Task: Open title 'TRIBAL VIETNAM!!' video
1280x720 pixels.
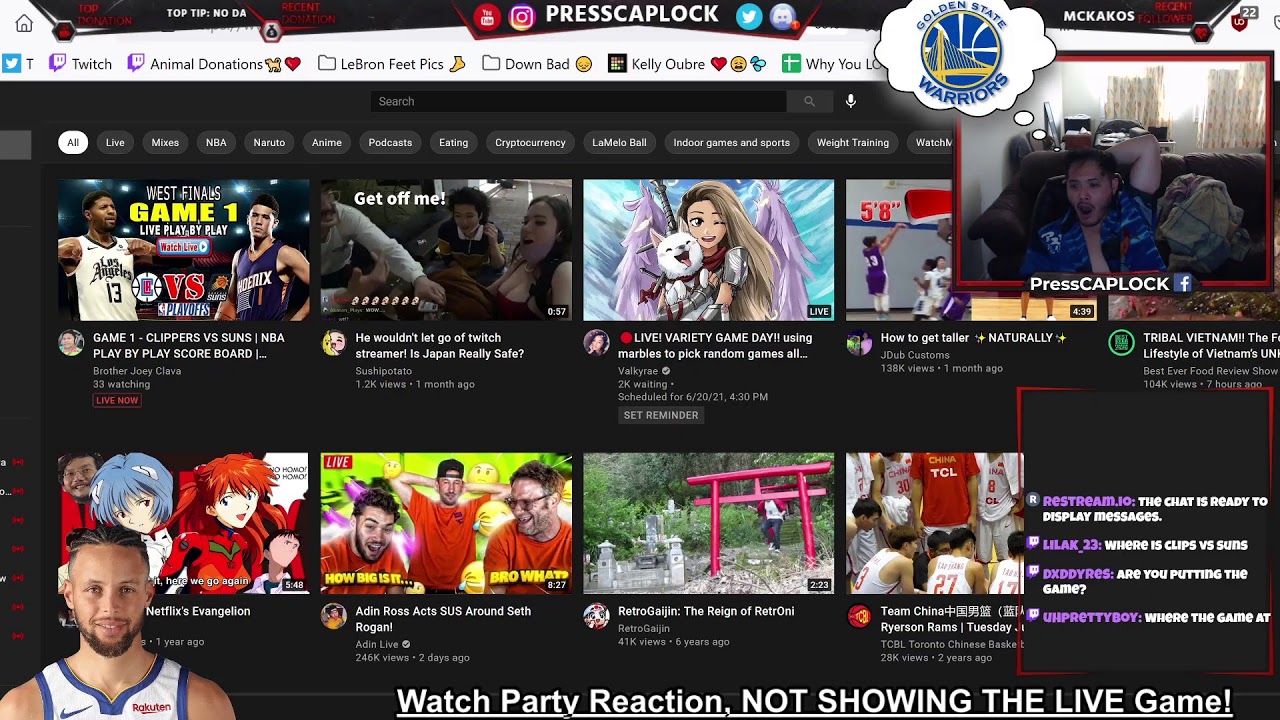Action: click(x=1211, y=345)
